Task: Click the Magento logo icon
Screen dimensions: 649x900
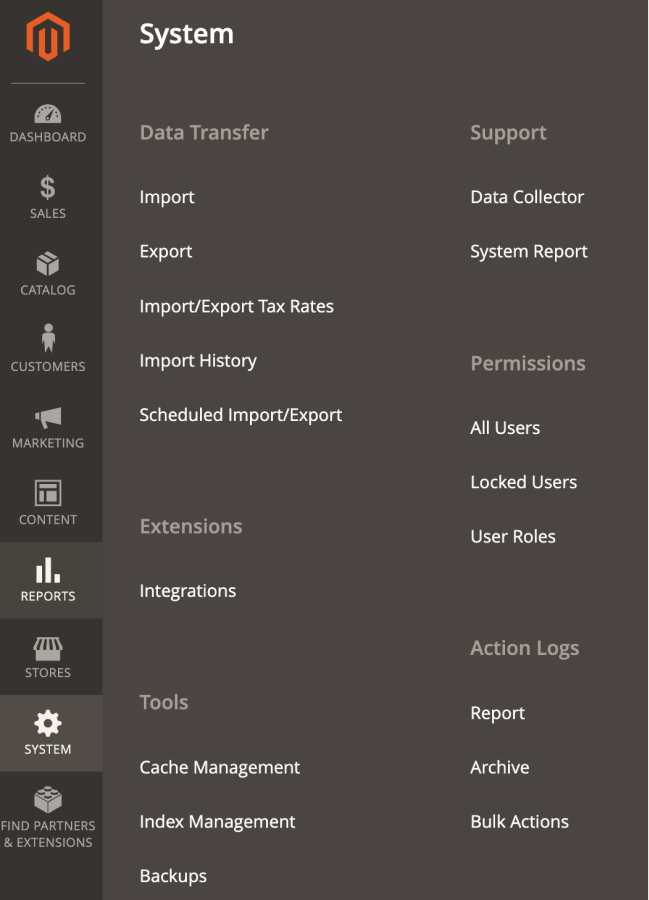Action: tap(48, 37)
